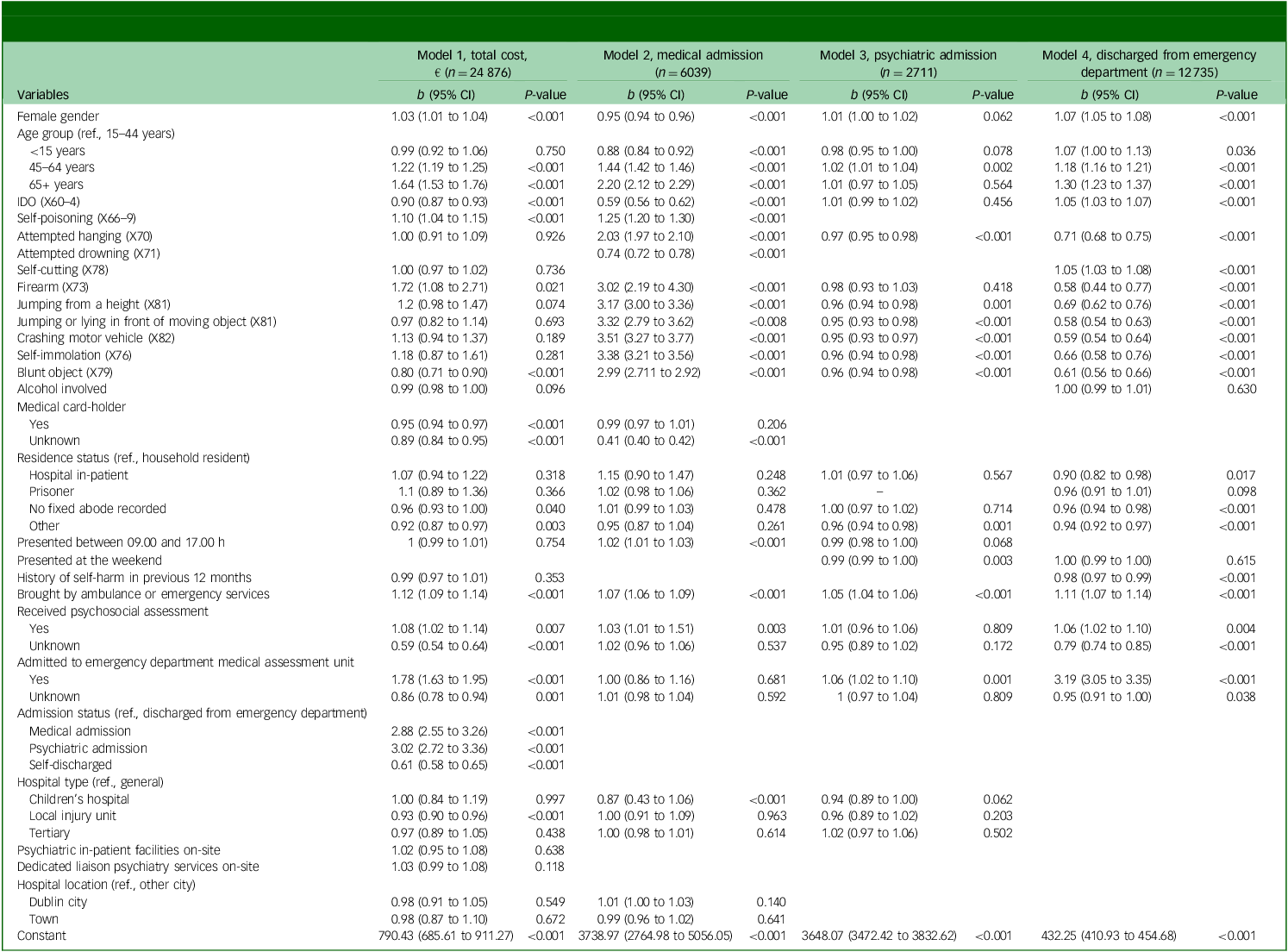Click the 'Dublin city' hospital location row
Screen dimensions: 1288x952
click(58, 902)
